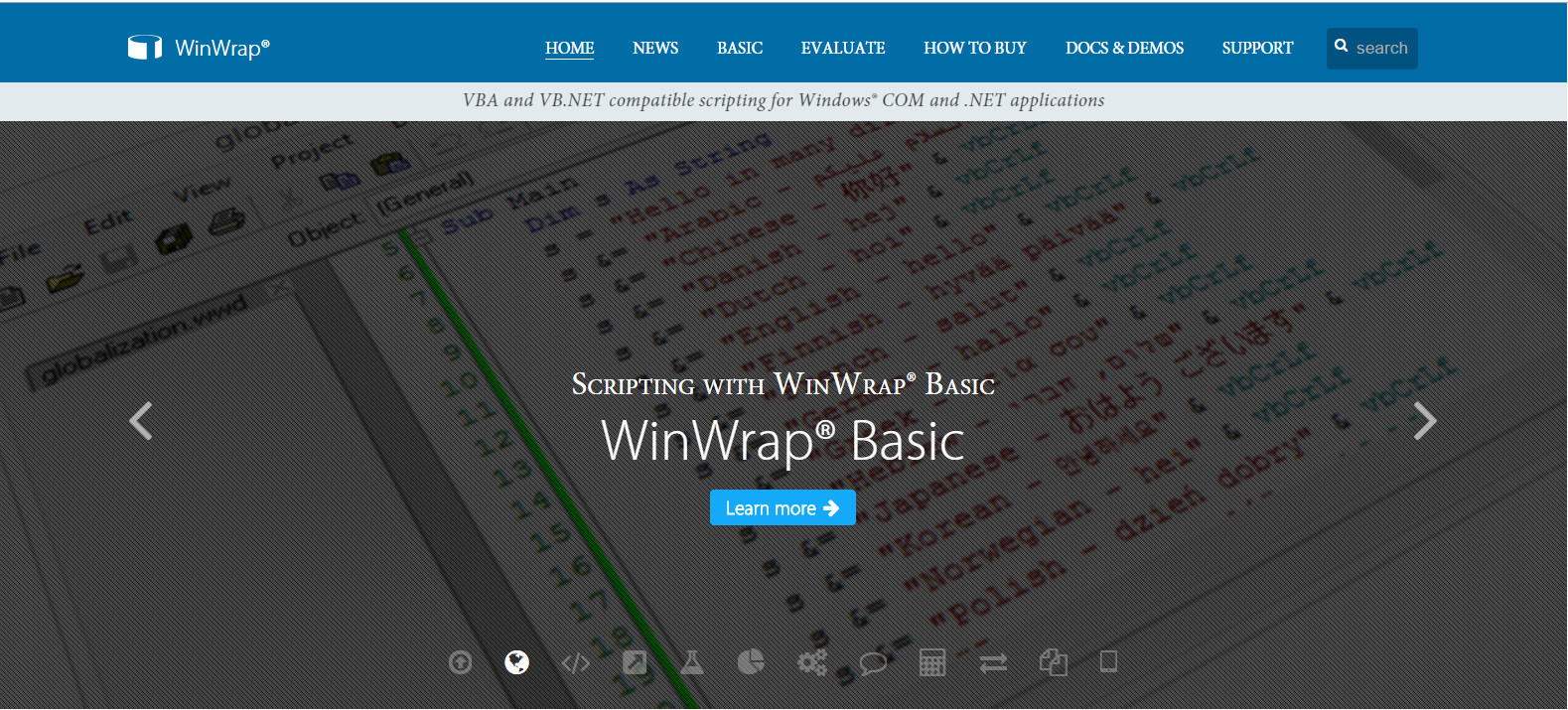Open the pie chart slide
Image resolution: width=1568 pixels, height=710 pixels.
click(x=751, y=662)
